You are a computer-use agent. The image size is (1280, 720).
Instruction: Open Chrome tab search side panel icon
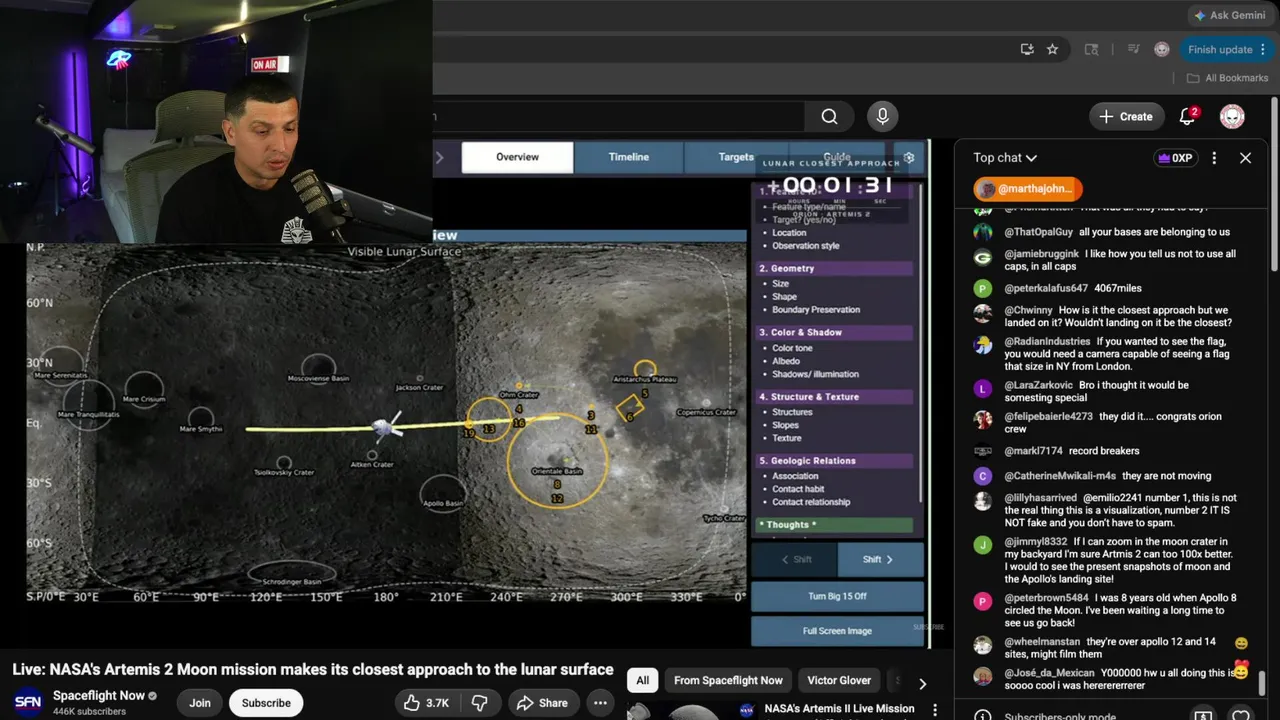[1091, 49]
